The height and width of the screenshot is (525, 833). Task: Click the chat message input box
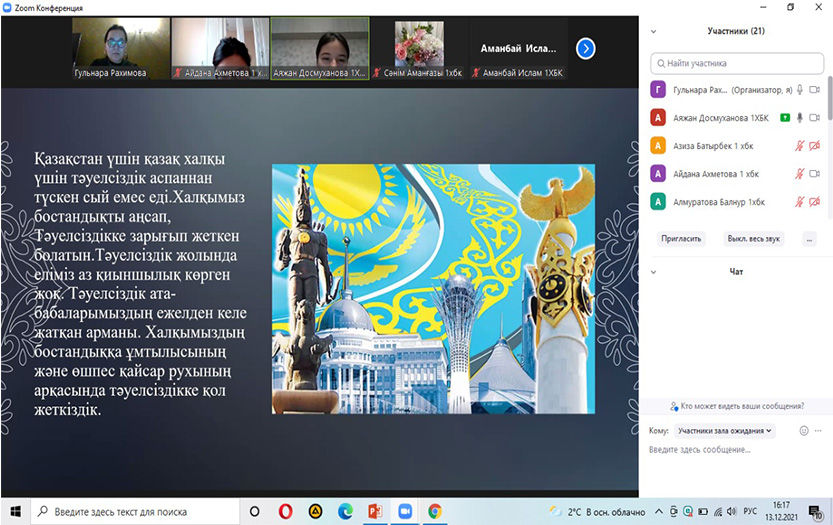tap(735, 450)
